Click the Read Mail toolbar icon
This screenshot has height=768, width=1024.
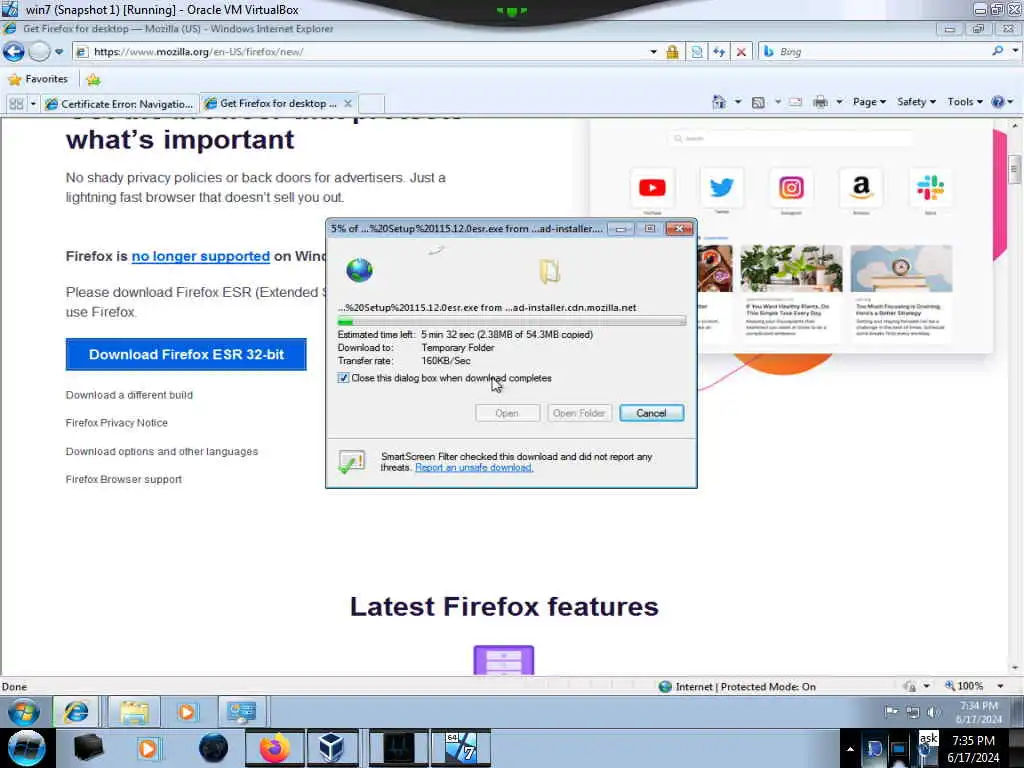[x=795, y=102]
